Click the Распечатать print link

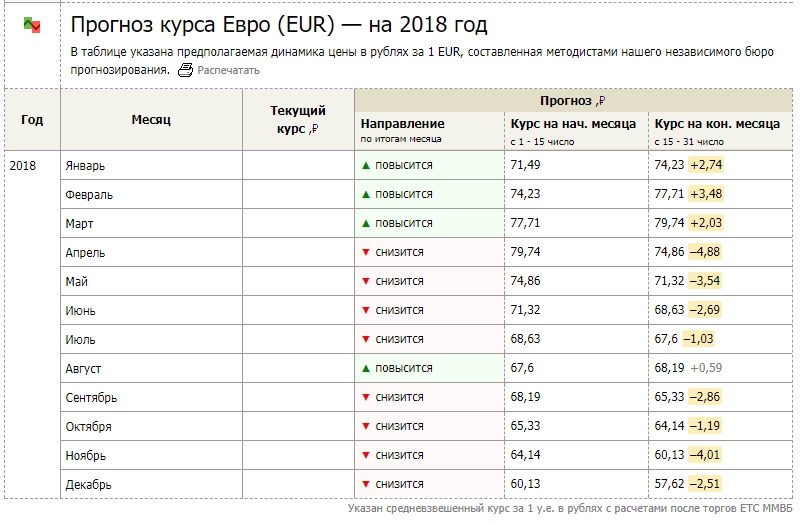228,70
